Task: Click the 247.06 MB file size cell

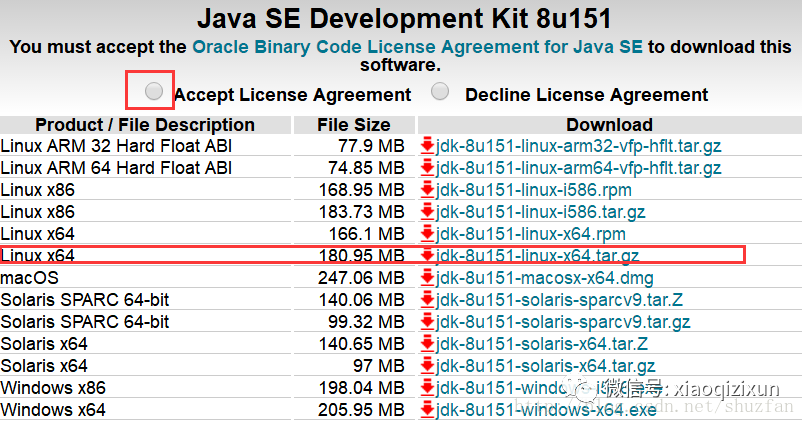Action: [x=361, y=278]
